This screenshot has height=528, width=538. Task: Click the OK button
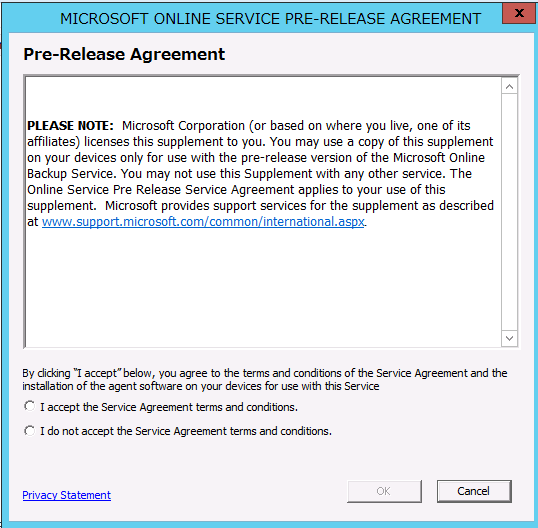[x=384, y=491]
